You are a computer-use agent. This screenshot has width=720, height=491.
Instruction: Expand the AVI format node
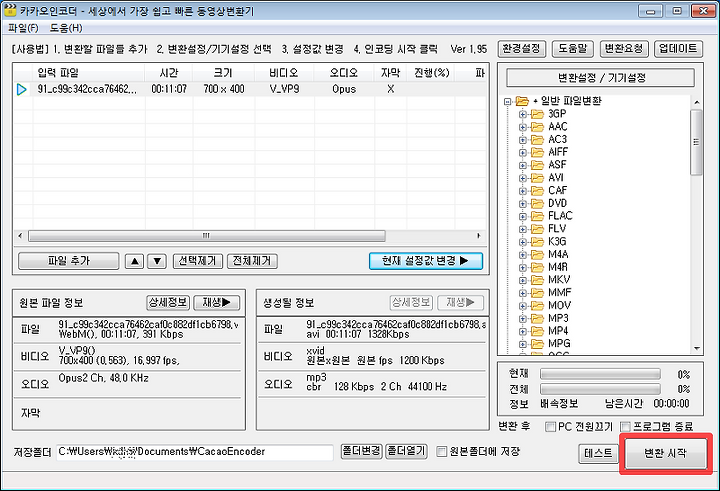click(523, 178)
